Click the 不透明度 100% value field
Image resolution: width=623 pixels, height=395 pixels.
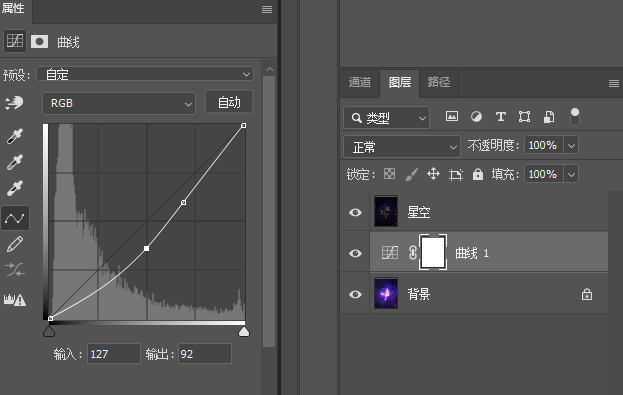pos(544,145)
